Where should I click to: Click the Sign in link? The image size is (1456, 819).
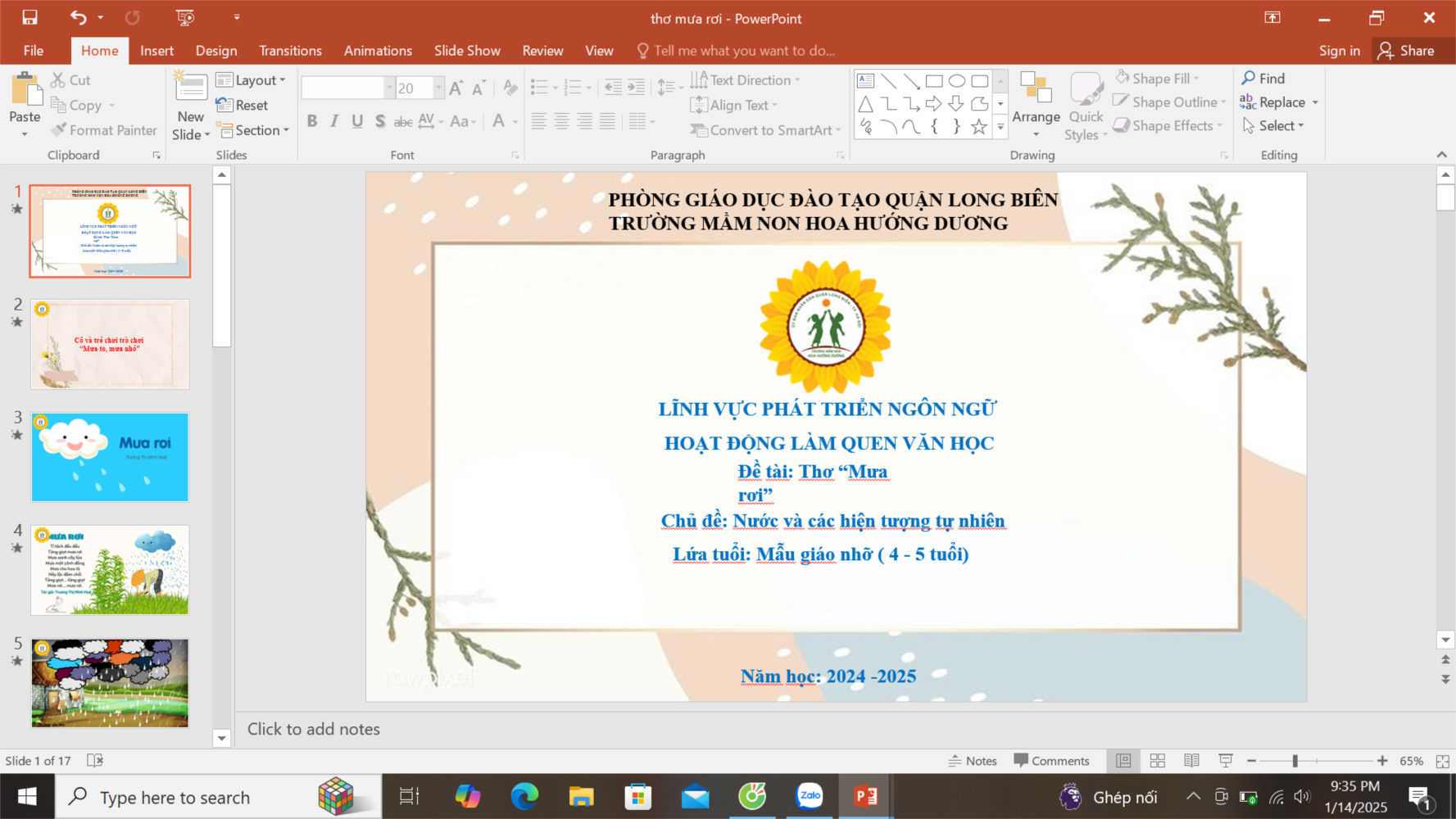(x=1339, y=51)
